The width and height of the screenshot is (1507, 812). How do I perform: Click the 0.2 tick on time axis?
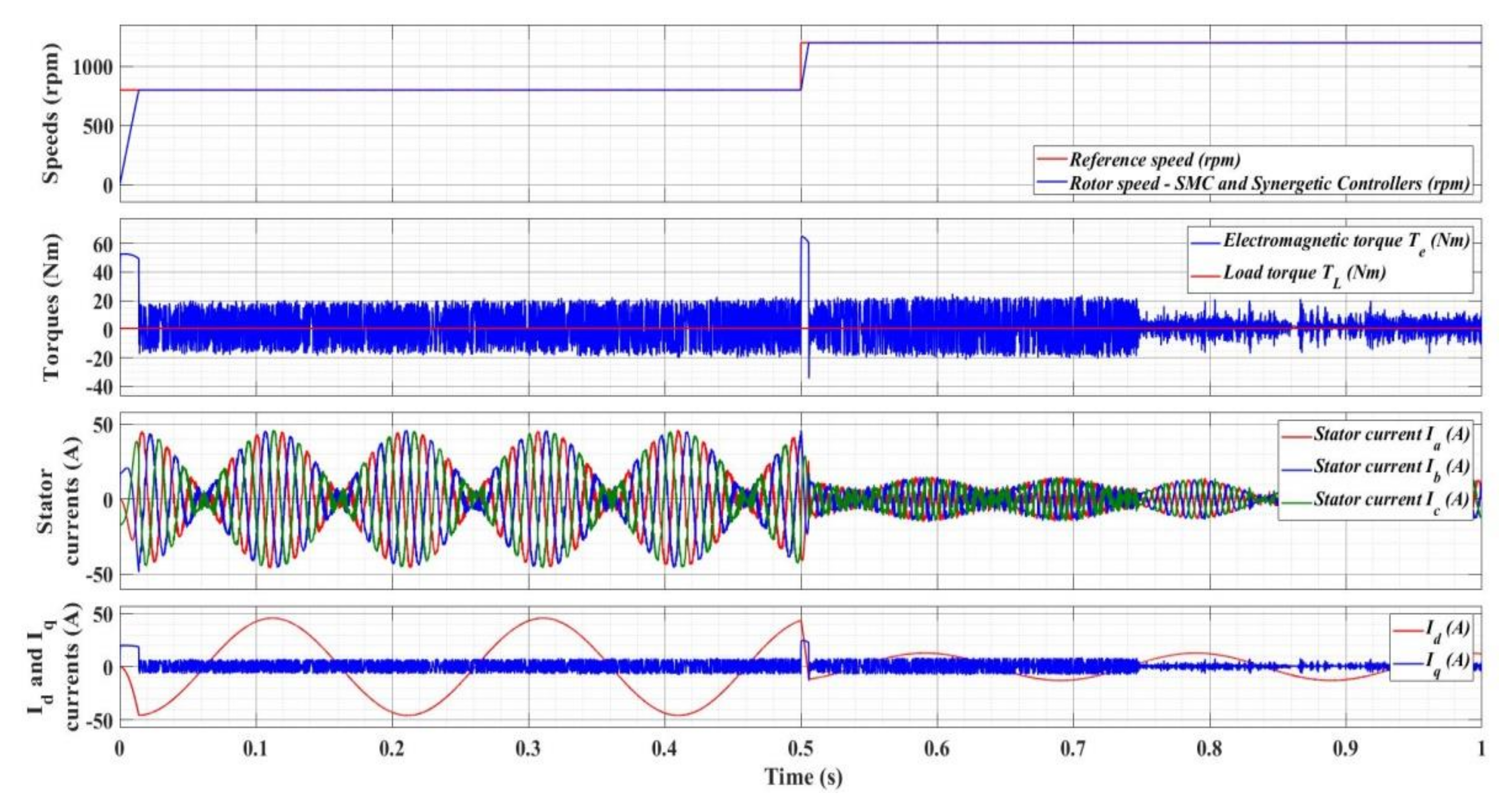tap(392, 749)
